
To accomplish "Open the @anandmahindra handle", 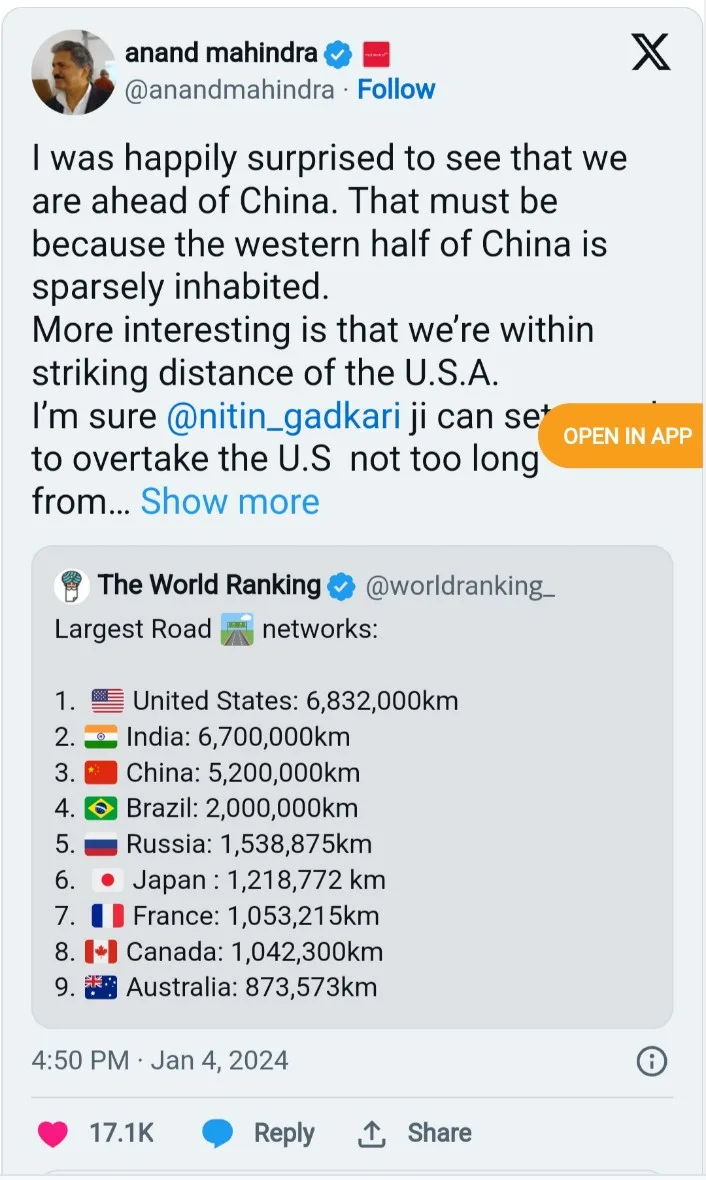I will tap(230, 89).
